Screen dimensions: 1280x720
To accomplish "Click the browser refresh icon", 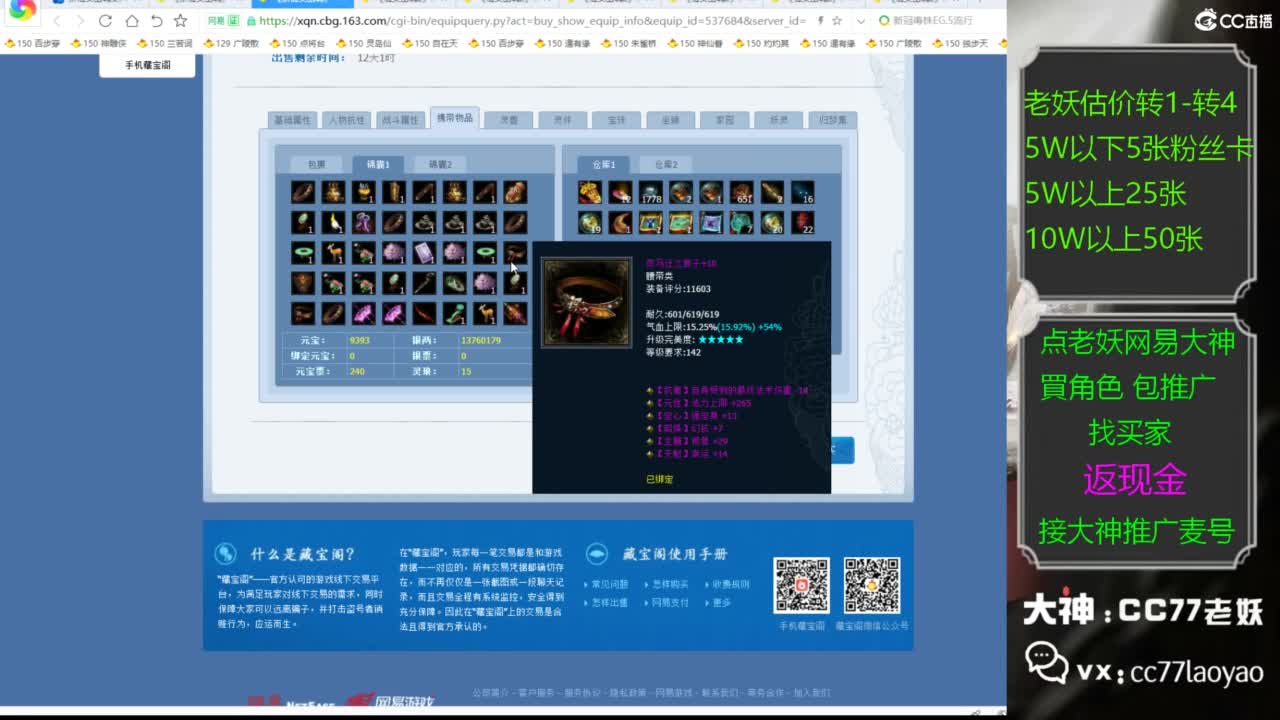I will [x=106, y=21].
